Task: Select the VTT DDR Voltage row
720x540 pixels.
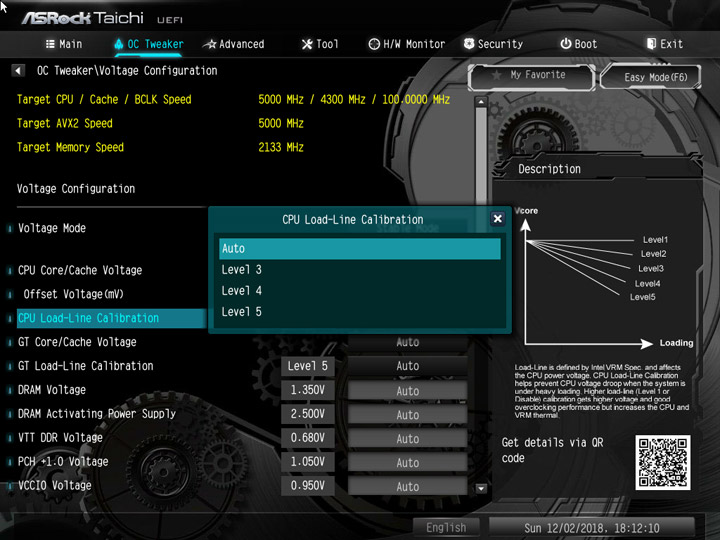Action: [60, 438]
